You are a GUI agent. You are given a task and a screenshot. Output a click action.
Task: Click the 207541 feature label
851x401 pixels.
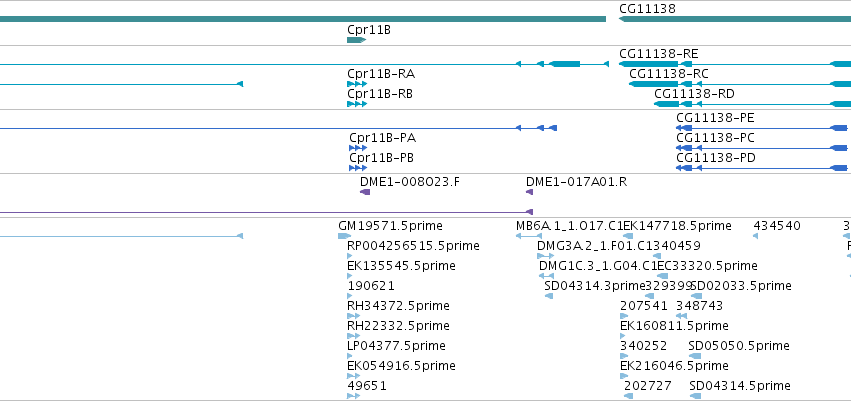coord(644,306)
